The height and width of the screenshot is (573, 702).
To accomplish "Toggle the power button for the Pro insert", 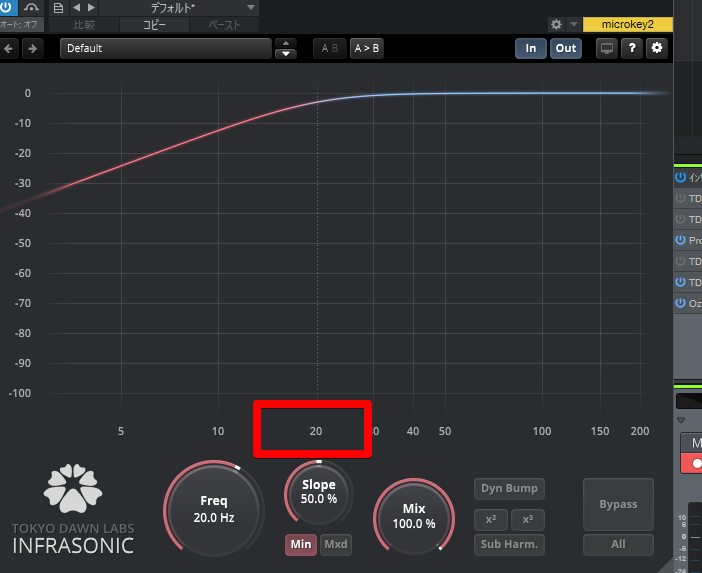I will click(x=681, y=241).
